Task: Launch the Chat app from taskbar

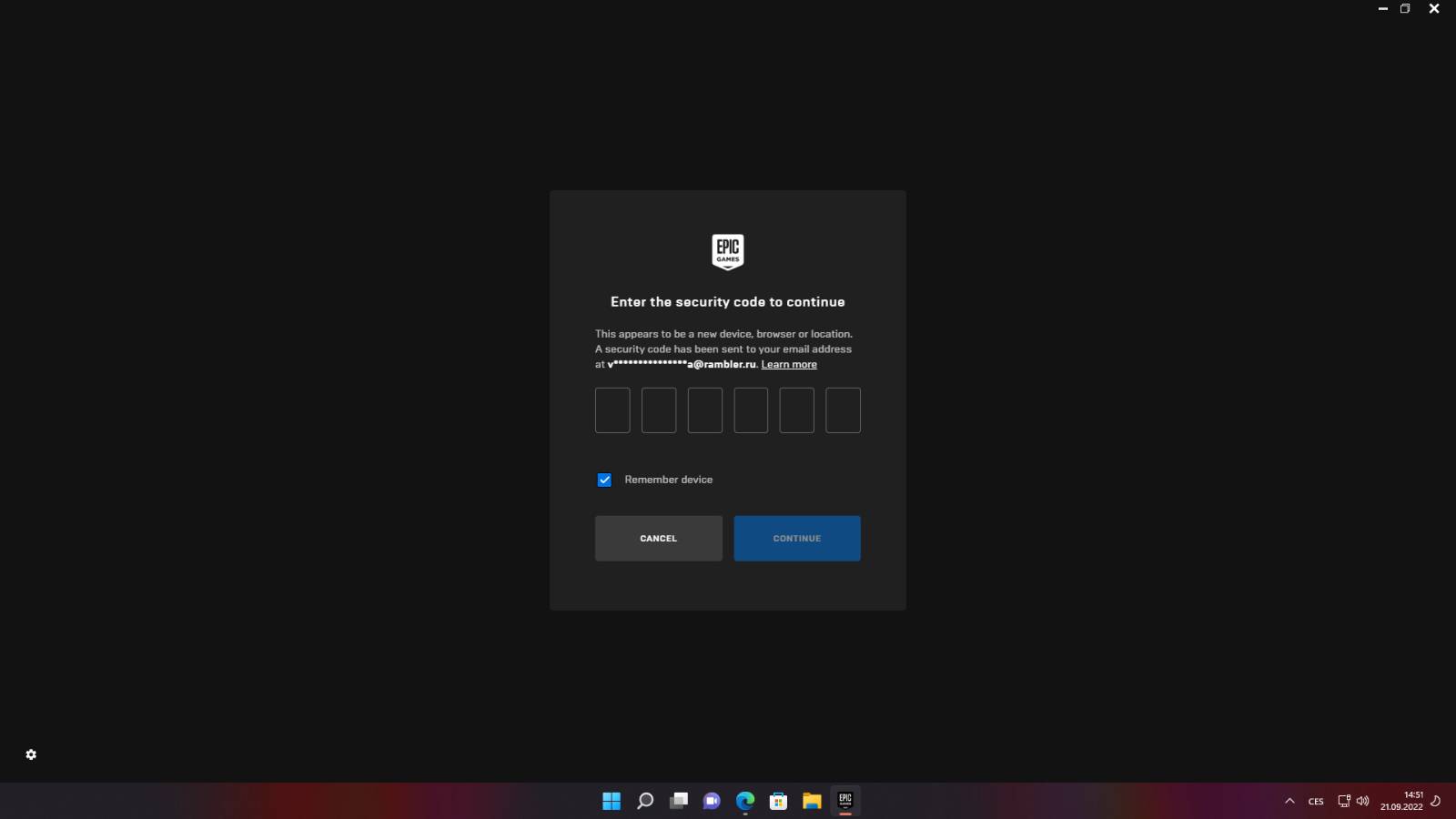Action: 712,801
